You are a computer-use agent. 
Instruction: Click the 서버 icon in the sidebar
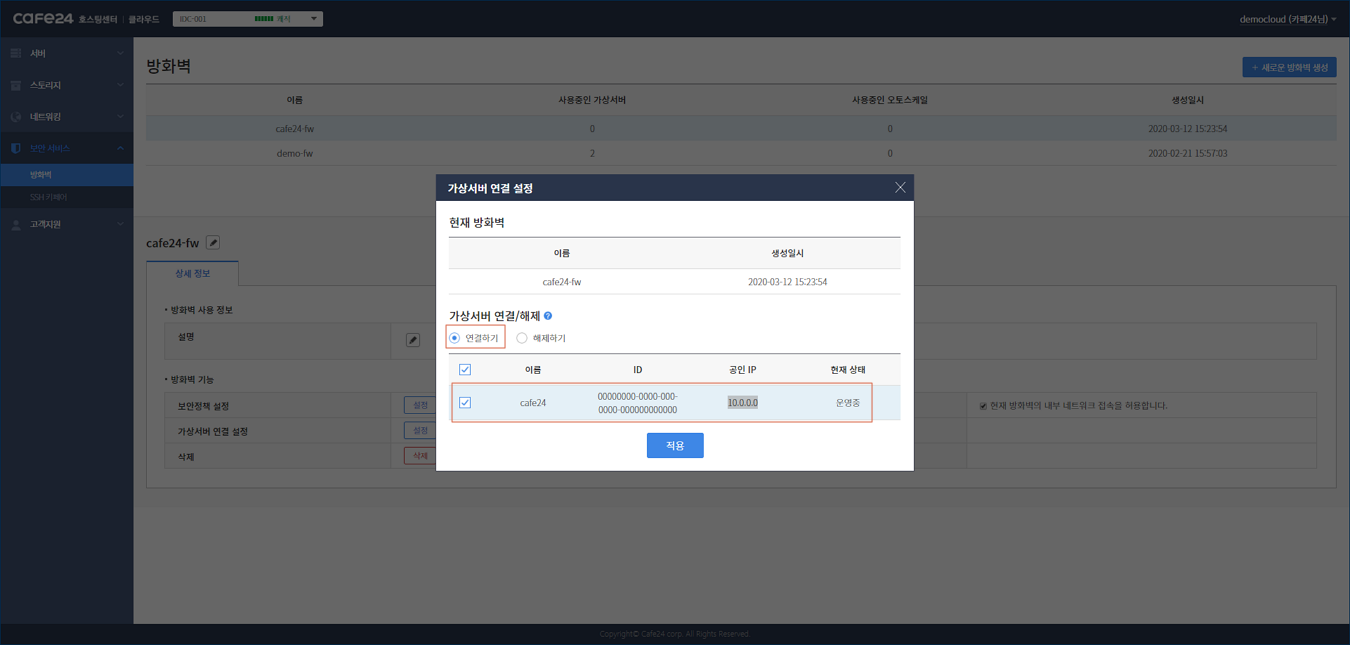tap(16, 53)
